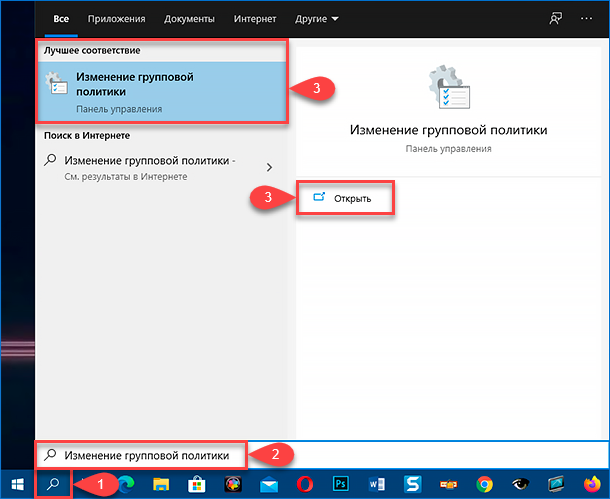
Task: Click the large group policy icon in preview
Action: click(x=449, y=87)
